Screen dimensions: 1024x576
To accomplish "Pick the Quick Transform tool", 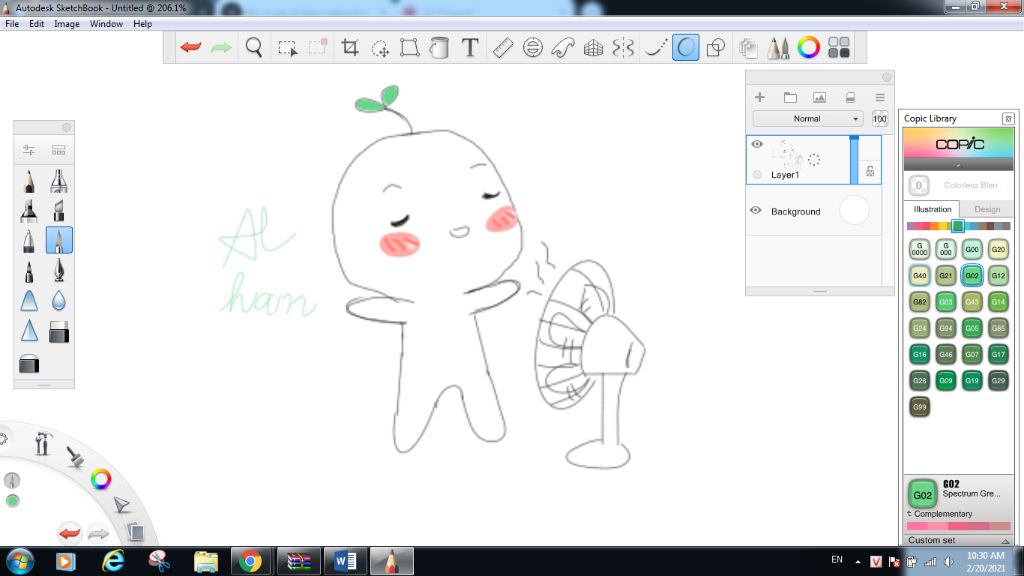I will tap(379, 48).
